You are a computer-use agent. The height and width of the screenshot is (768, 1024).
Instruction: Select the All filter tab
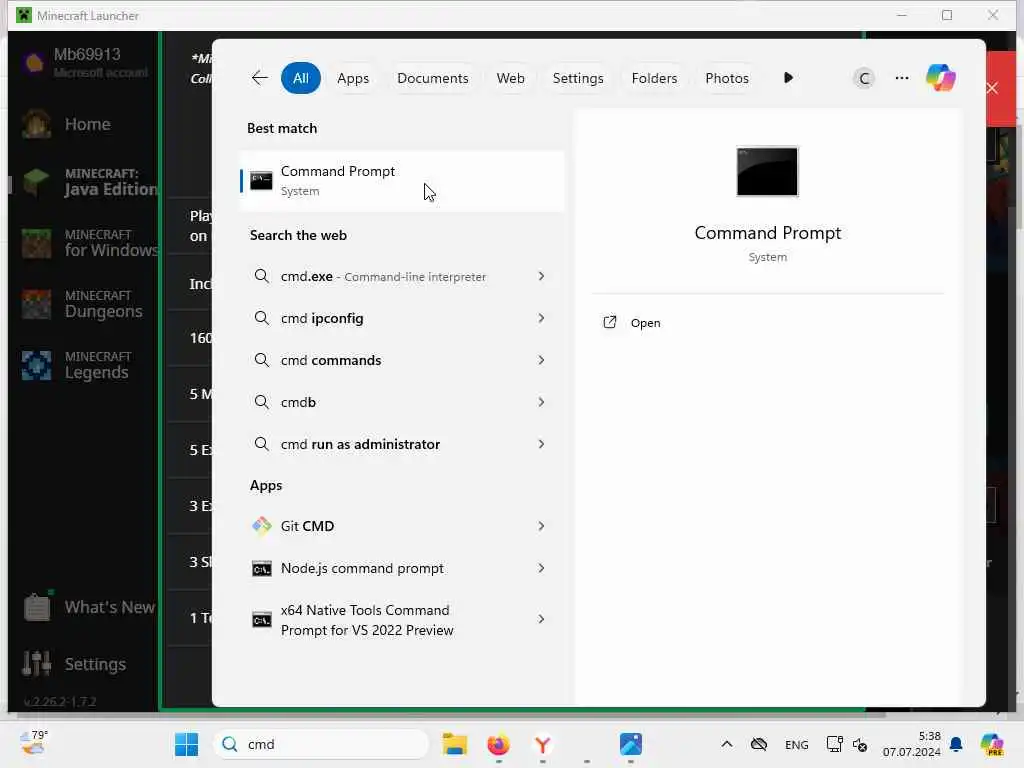pyautogui.click(x=300, y=78)
